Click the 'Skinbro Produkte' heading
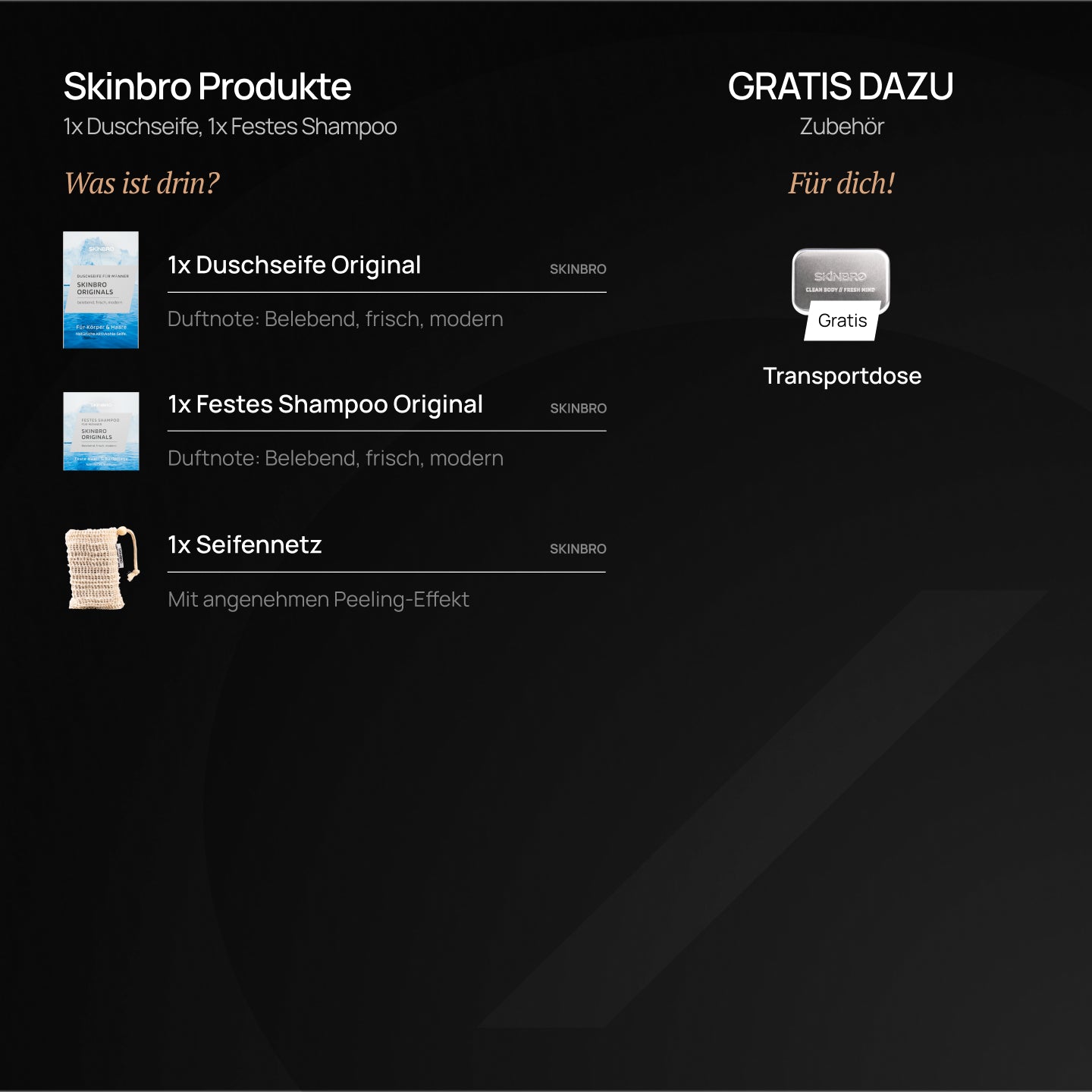The height and width of the screenshot is (1092, 1092). [207, 86]
